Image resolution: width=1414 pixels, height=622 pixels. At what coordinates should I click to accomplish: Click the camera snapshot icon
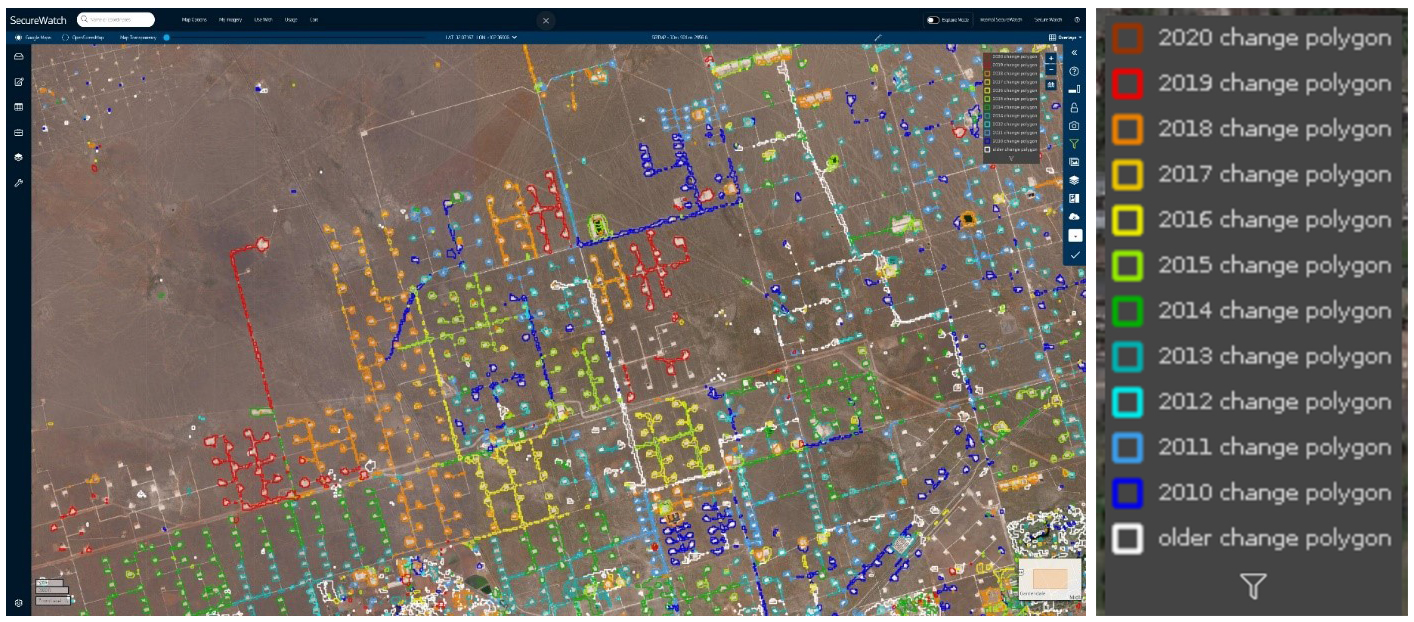pos(1074,125)
